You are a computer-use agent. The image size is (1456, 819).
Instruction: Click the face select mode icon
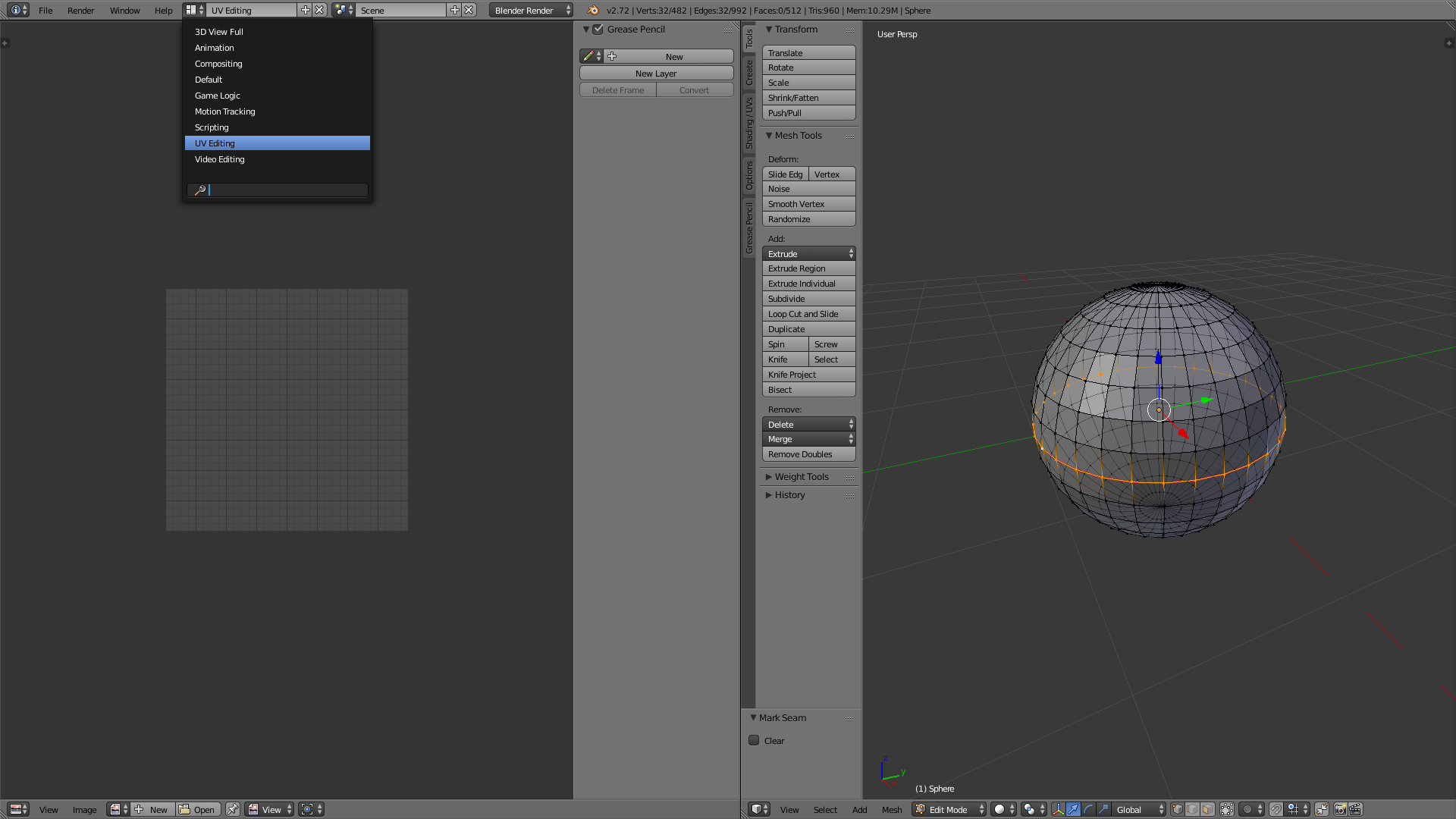click(x=1208, y=809)
